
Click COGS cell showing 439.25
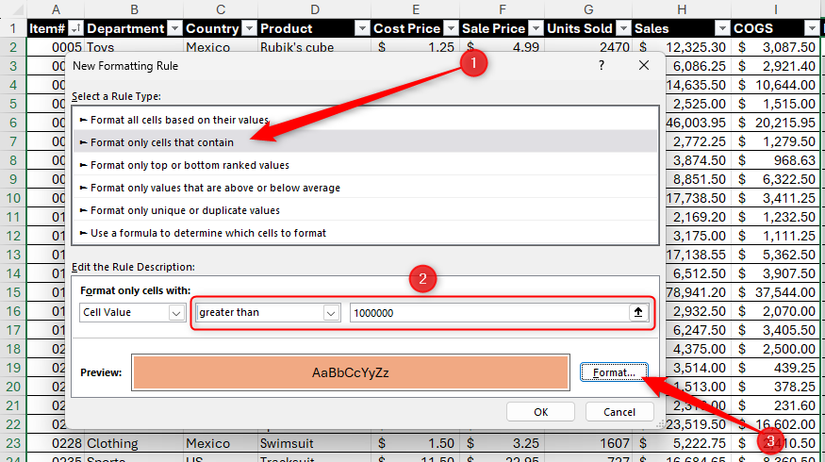click(776, 367)
